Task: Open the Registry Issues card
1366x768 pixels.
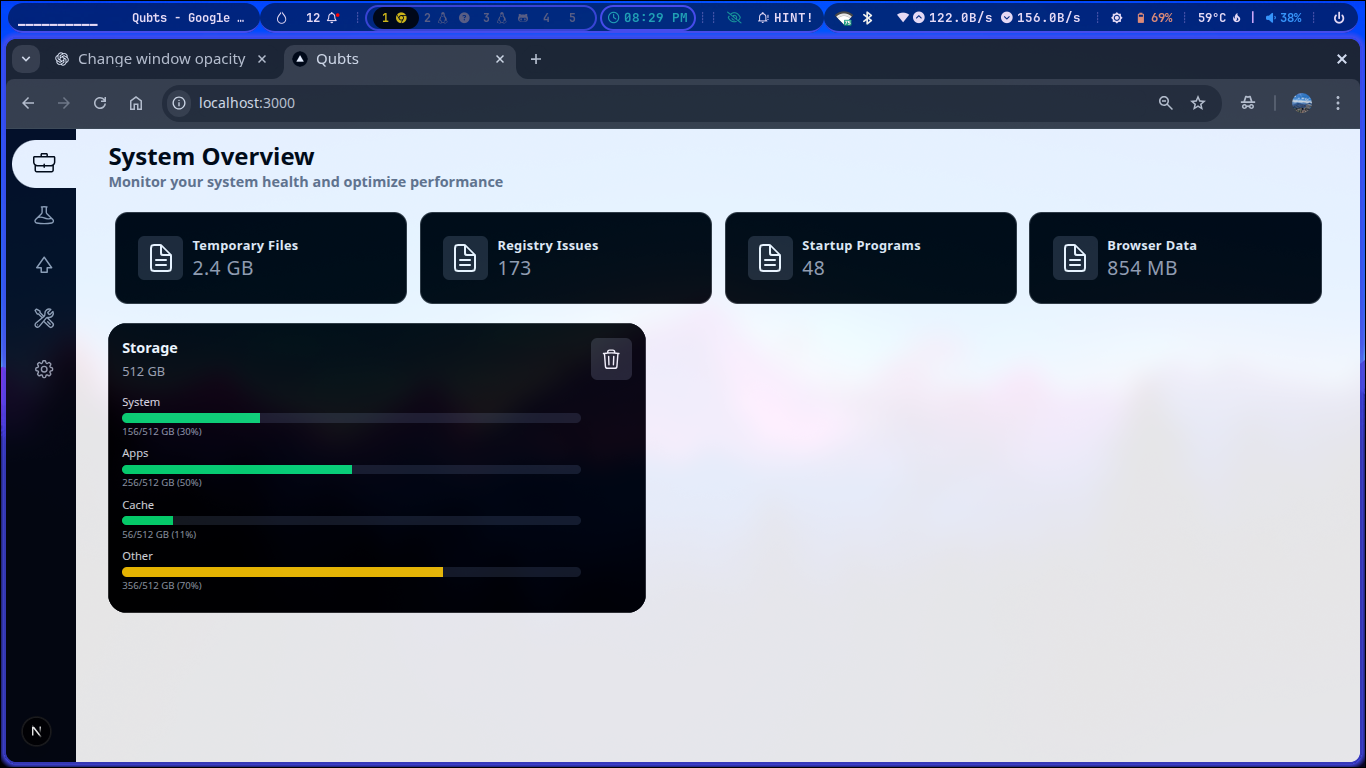Action: 565,258
